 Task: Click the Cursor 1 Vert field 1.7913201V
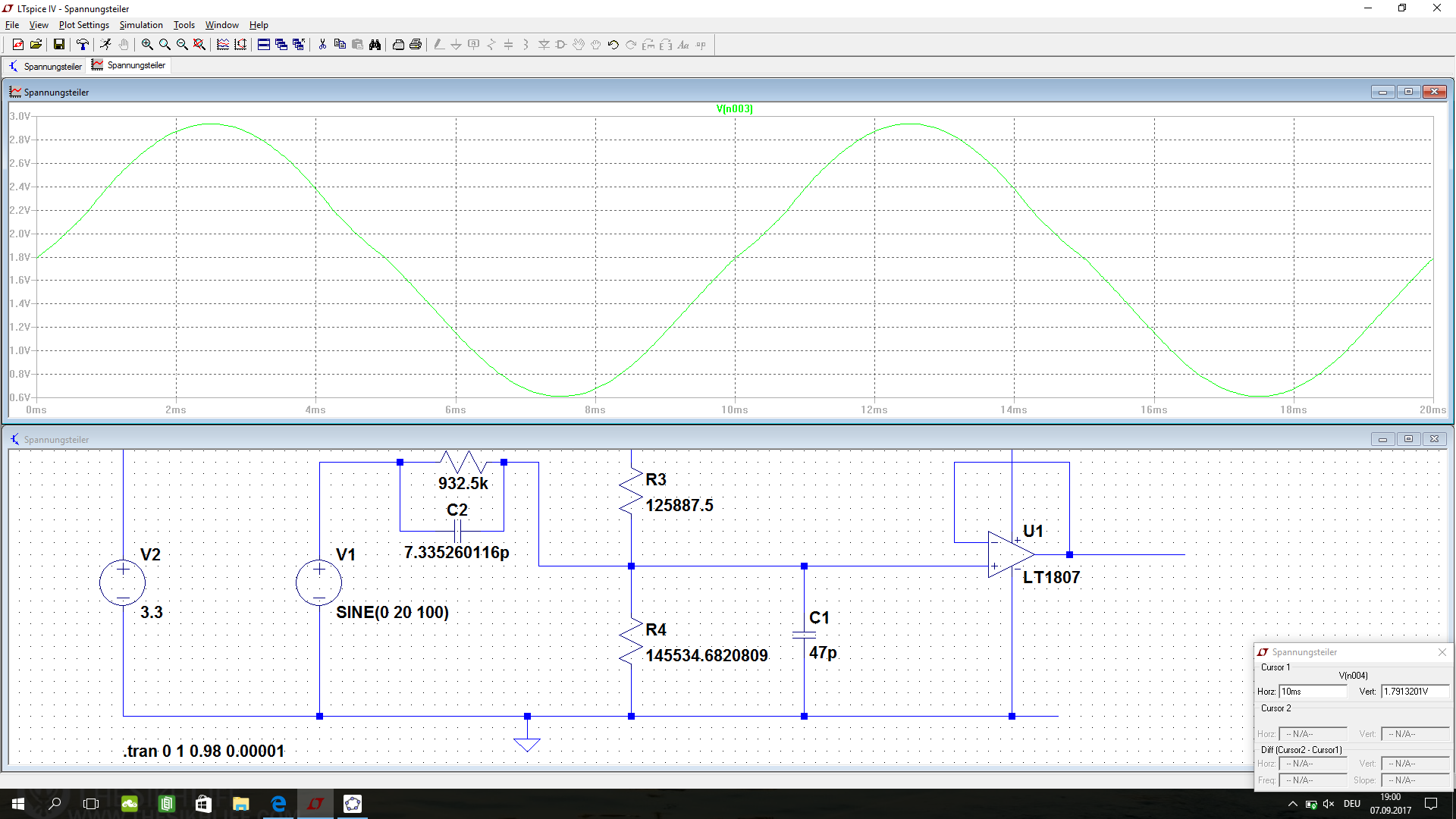(1415, 692)
